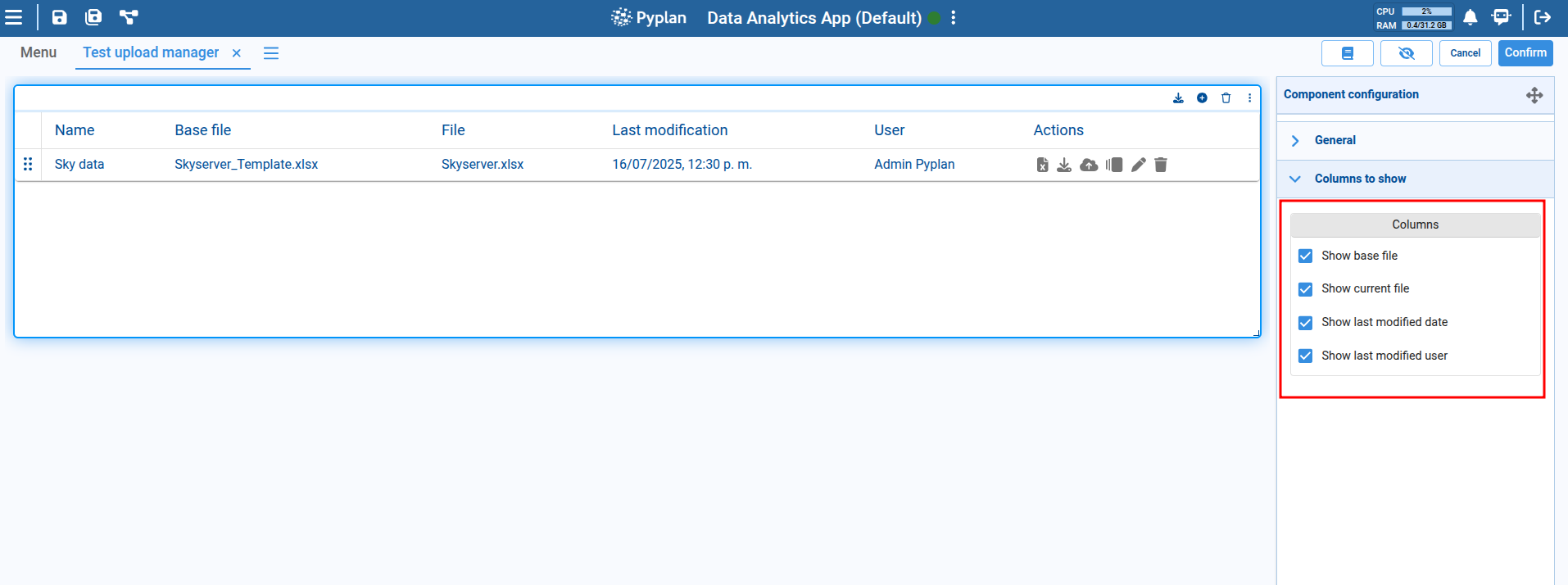Toggle Show current file checkbox
Image resolution: width=1568 pixels, height=585 pixels.
tap(1306, 289)
